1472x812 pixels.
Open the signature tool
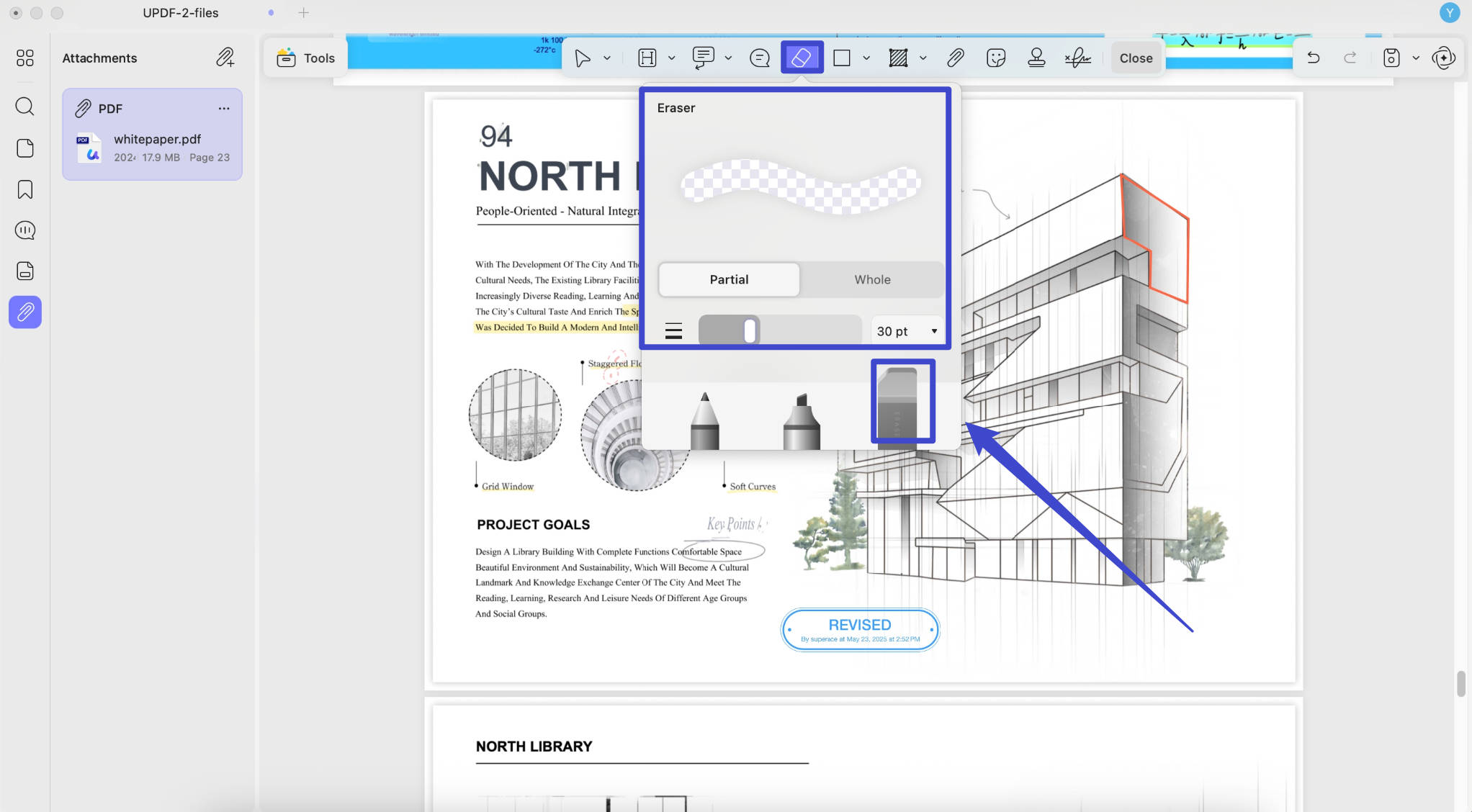1078,58
